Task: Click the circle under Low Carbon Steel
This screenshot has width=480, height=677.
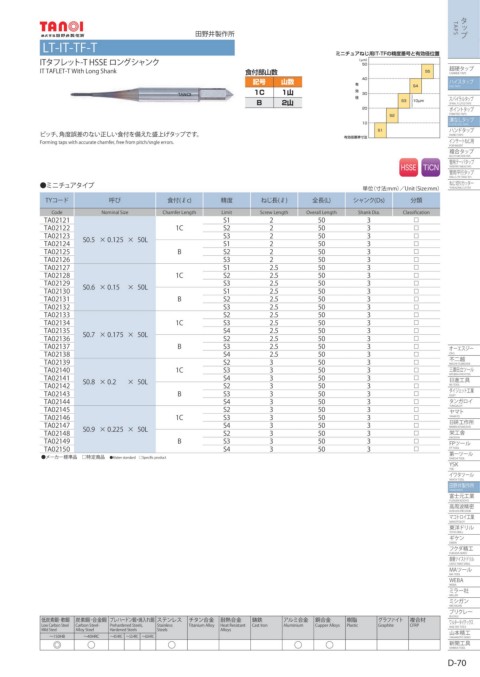Action: [57, 645]
